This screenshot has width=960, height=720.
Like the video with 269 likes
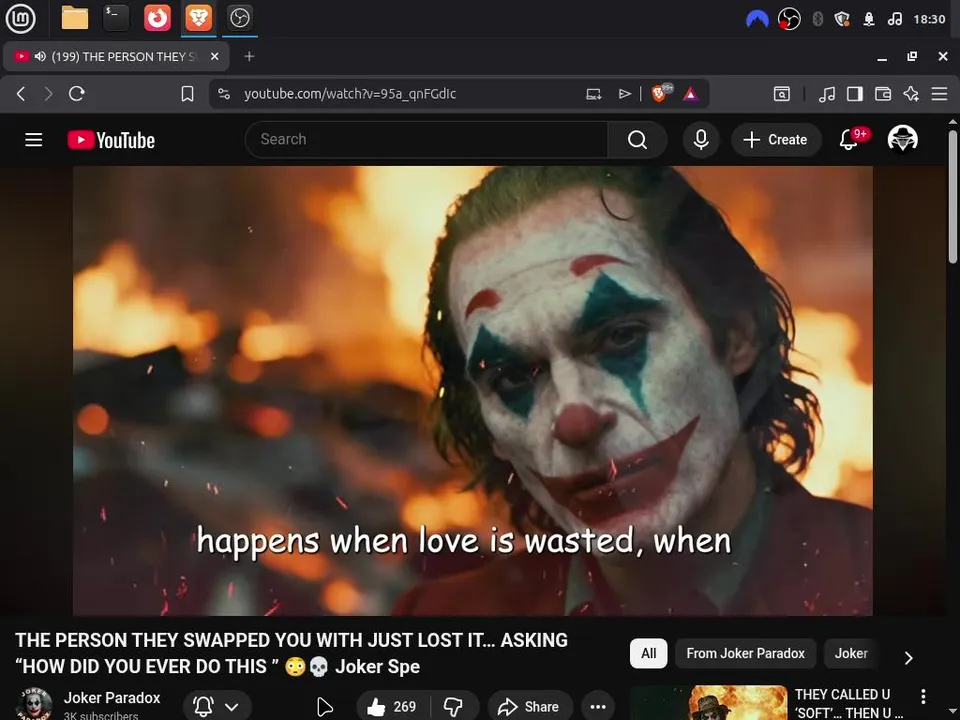point(392,707)
